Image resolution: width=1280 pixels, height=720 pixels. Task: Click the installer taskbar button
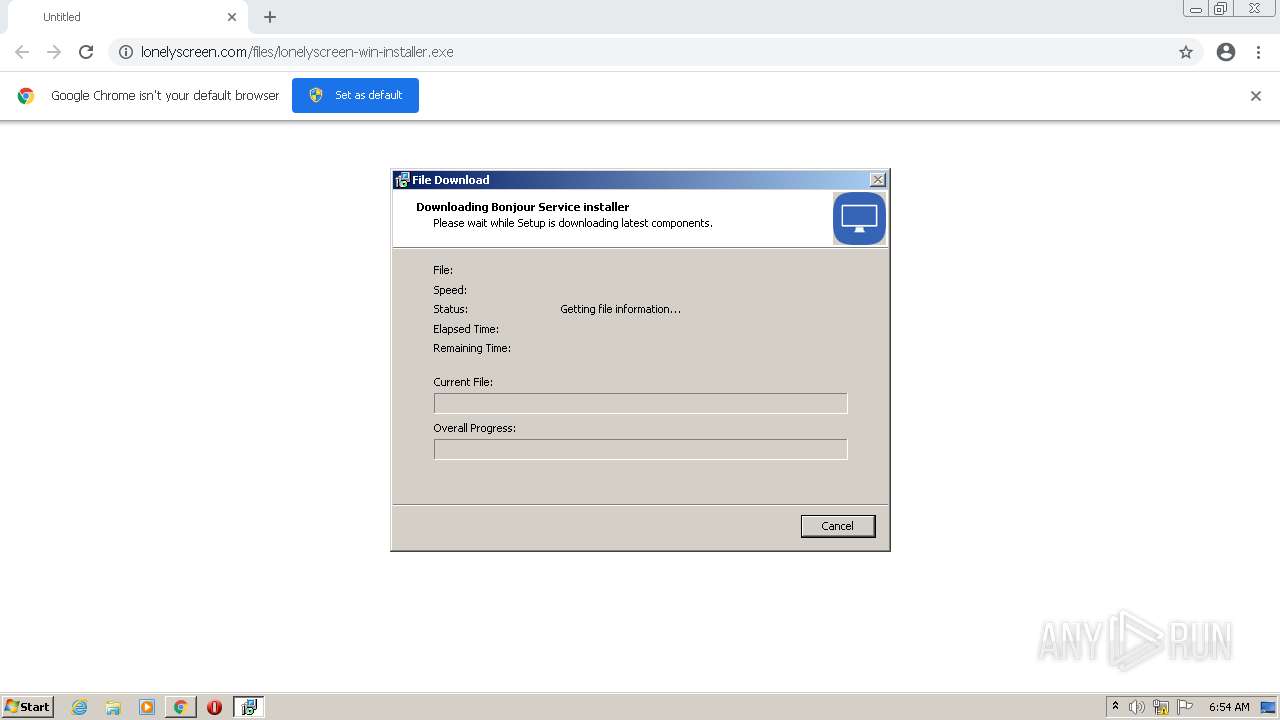tap(249, 707)
